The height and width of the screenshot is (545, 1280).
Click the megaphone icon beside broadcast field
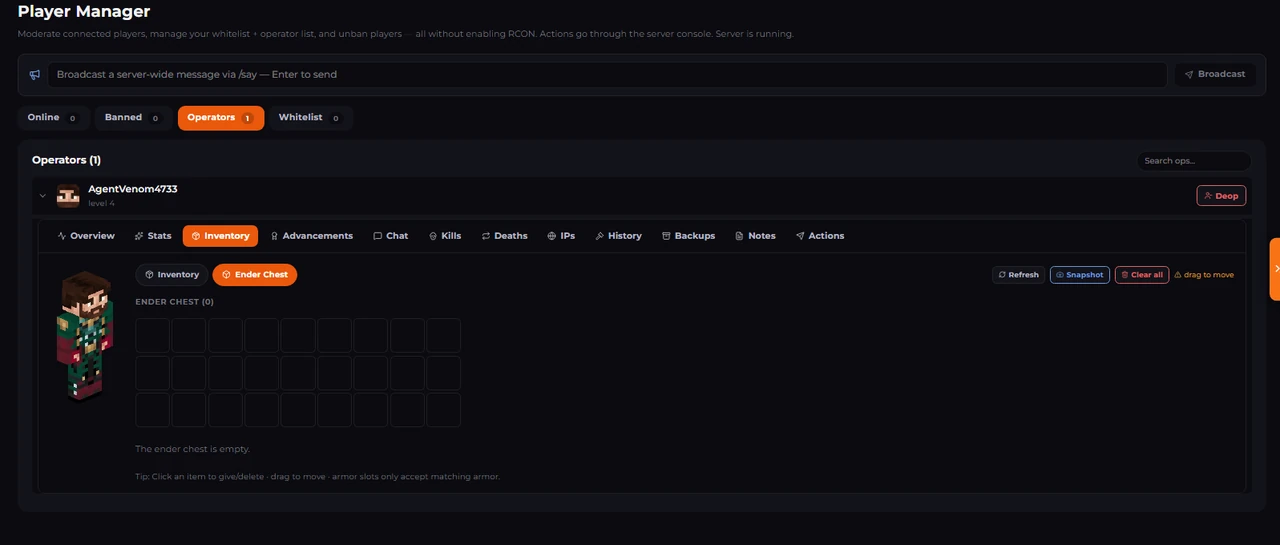click(x=35, y=75)
